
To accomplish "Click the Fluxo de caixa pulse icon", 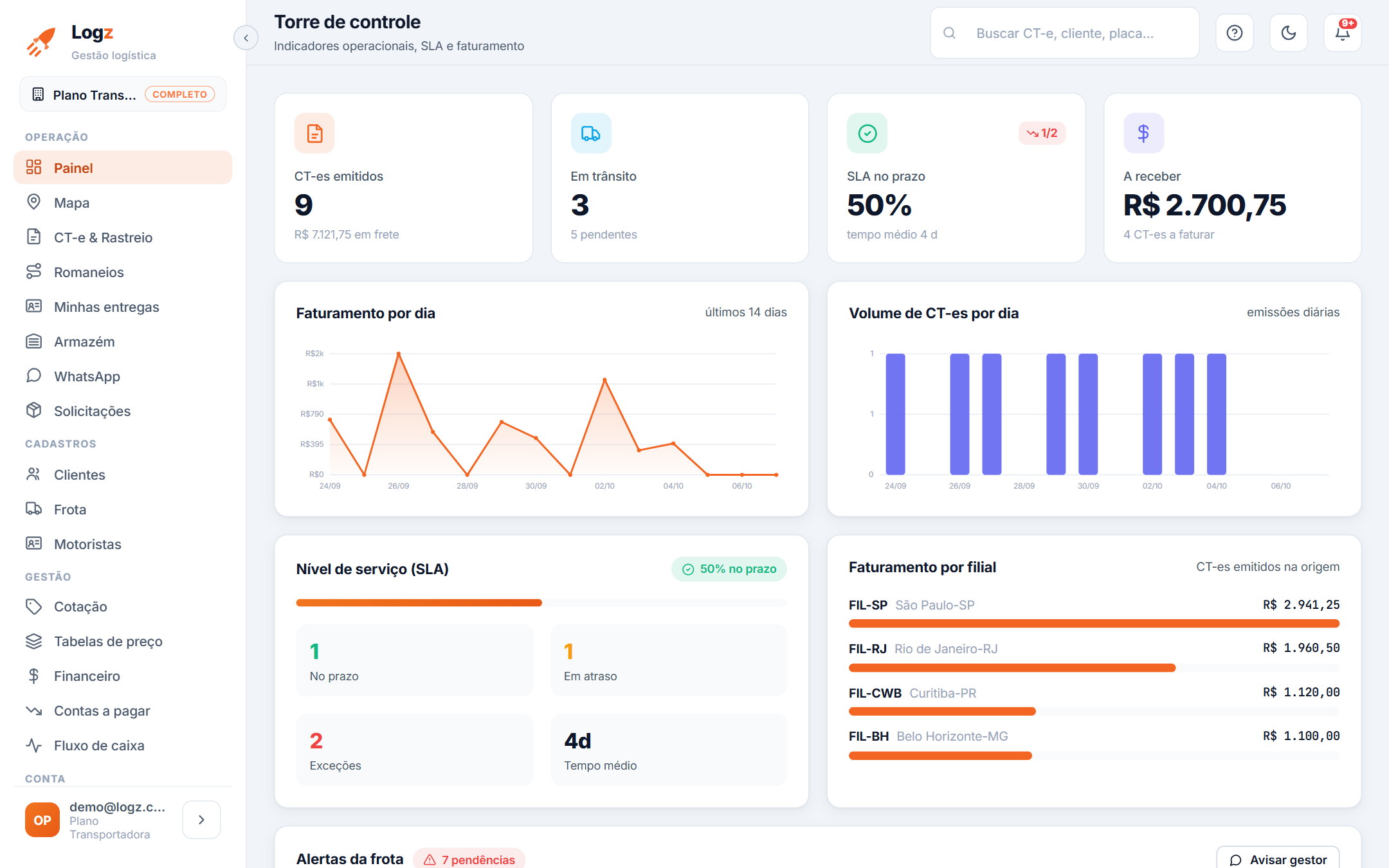I will click(34, 745).
